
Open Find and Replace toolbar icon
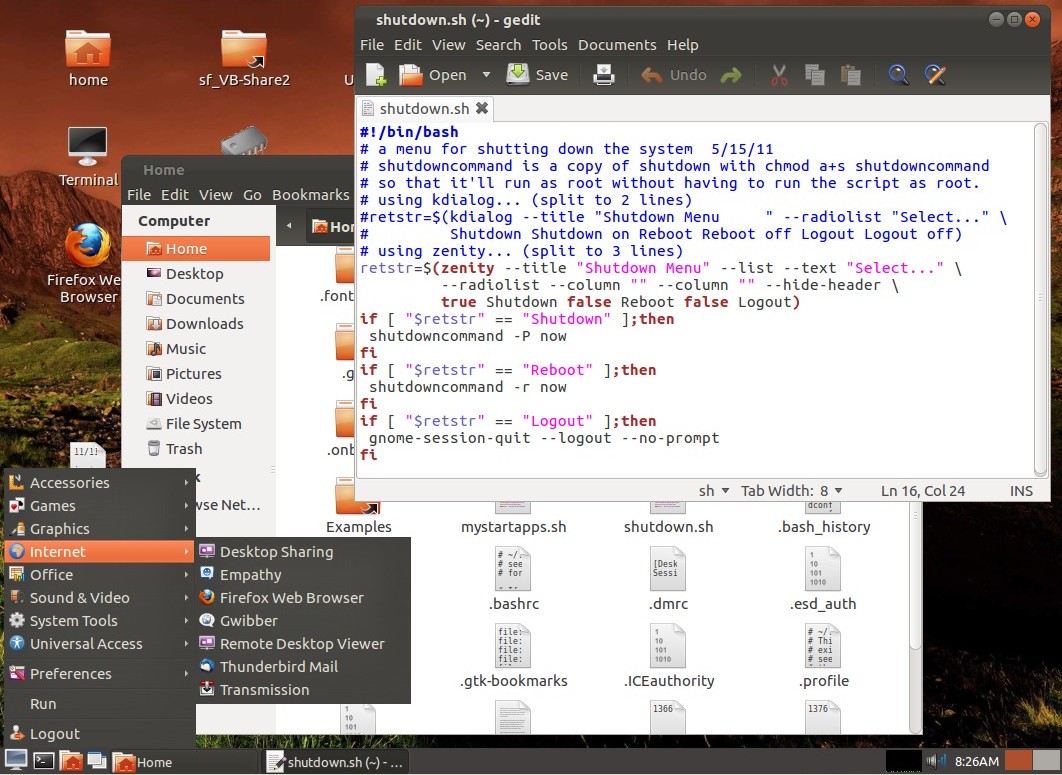click(935, 75)
